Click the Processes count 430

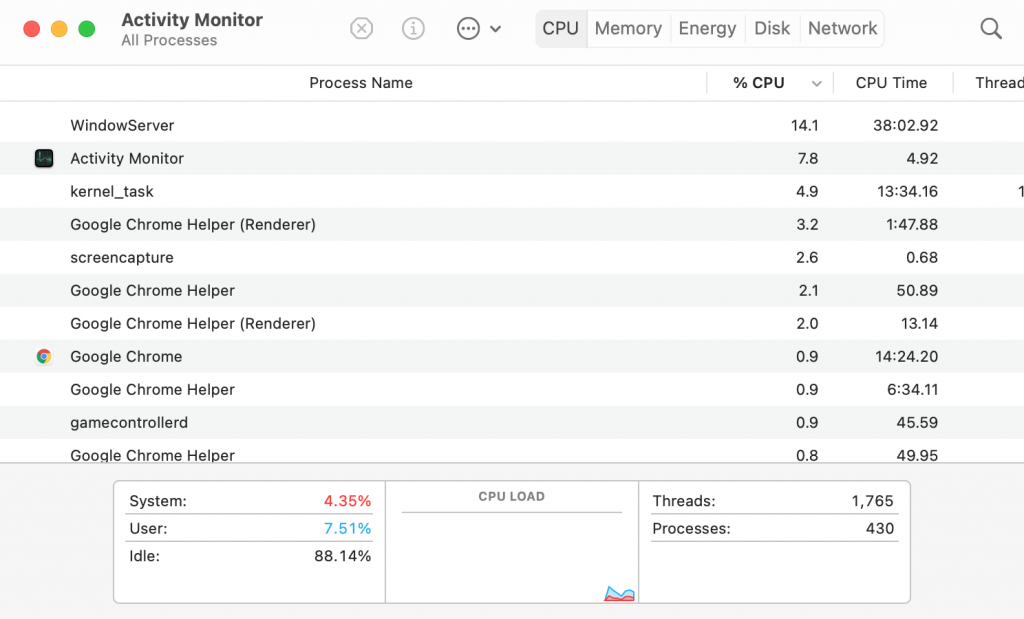coord(880,528)
